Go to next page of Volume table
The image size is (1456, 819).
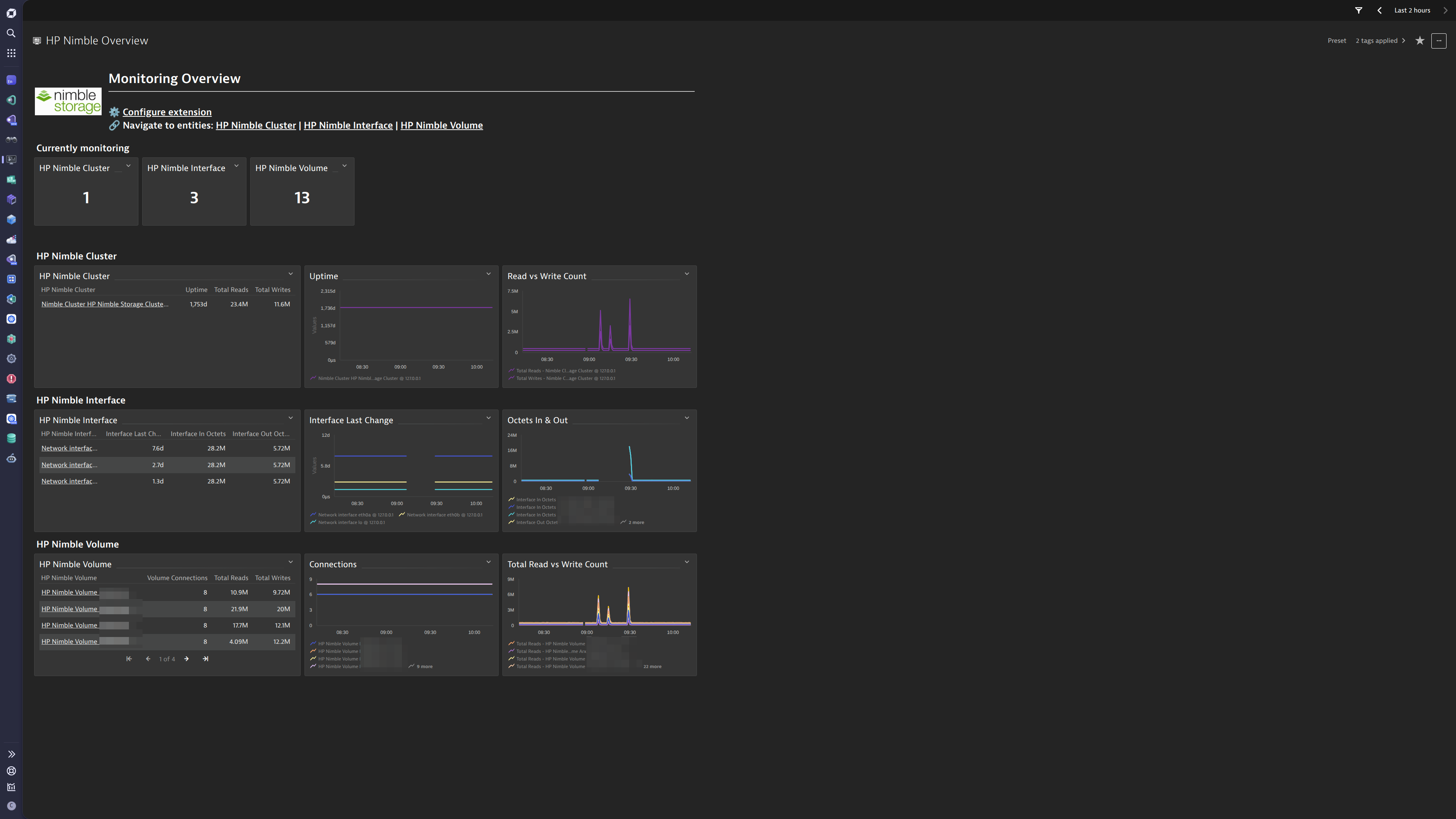pyautogui.click(x=186, y=659)
